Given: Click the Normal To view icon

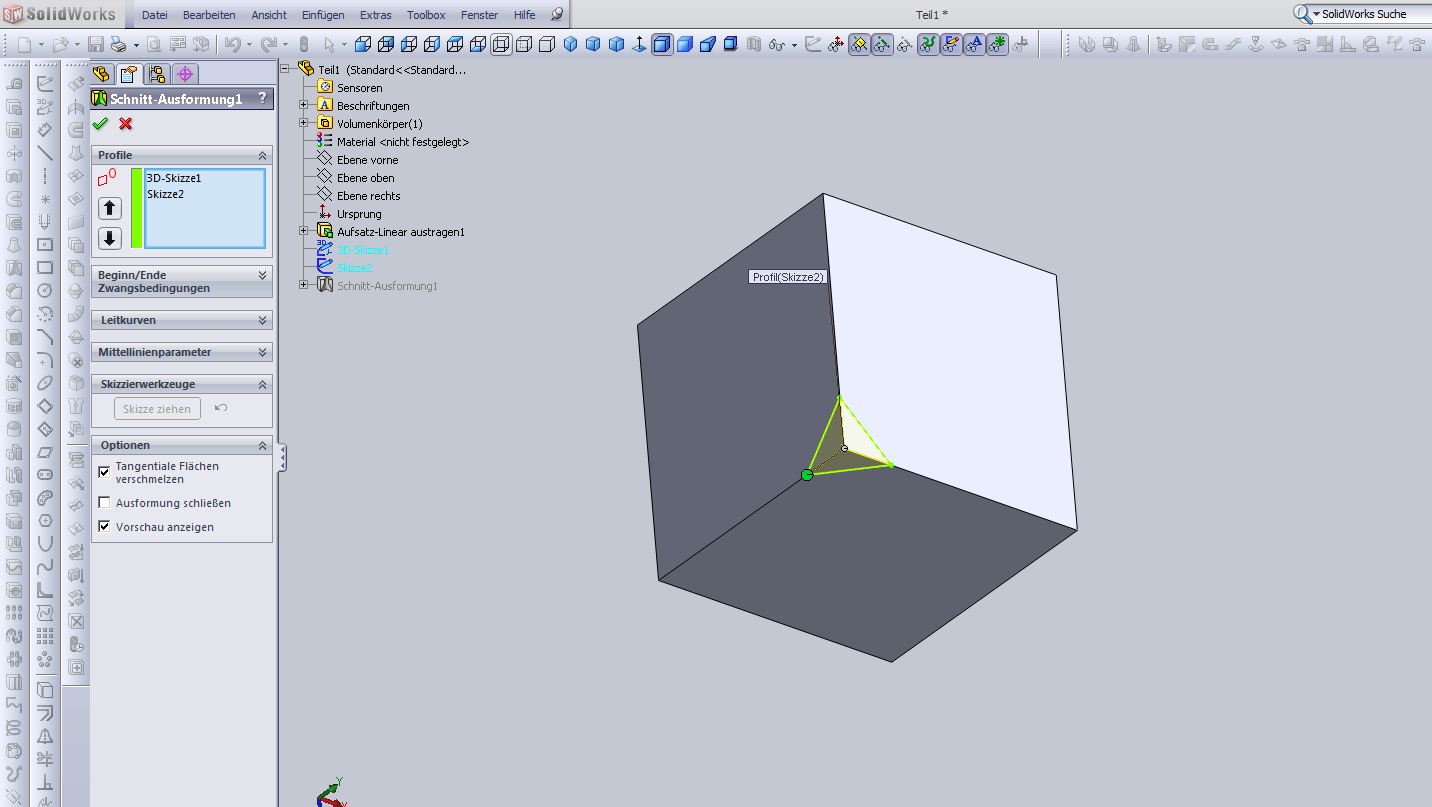Looking at the screenshot, I should pos(640,44).
